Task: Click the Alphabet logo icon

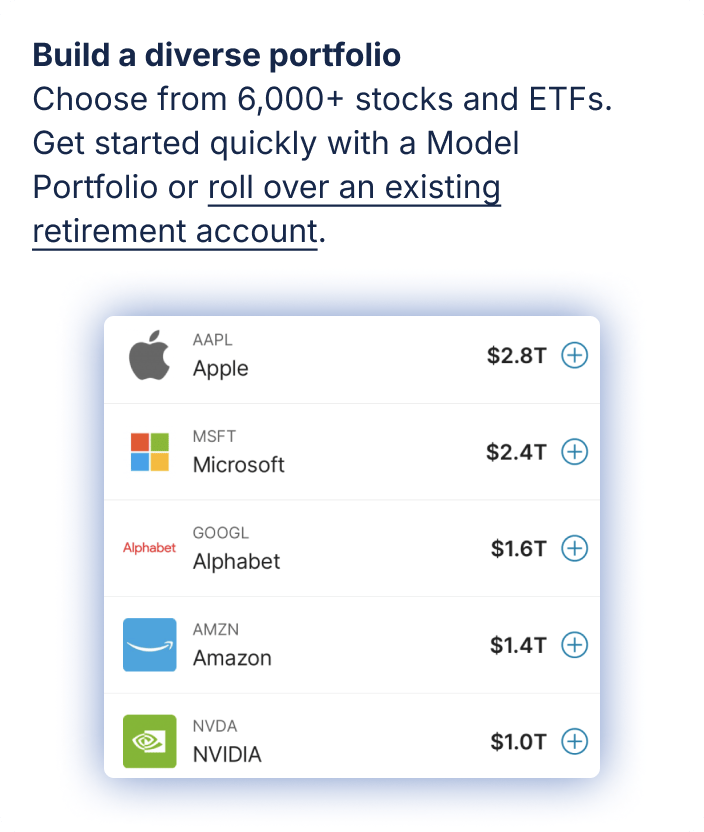Action: [149, 548]
